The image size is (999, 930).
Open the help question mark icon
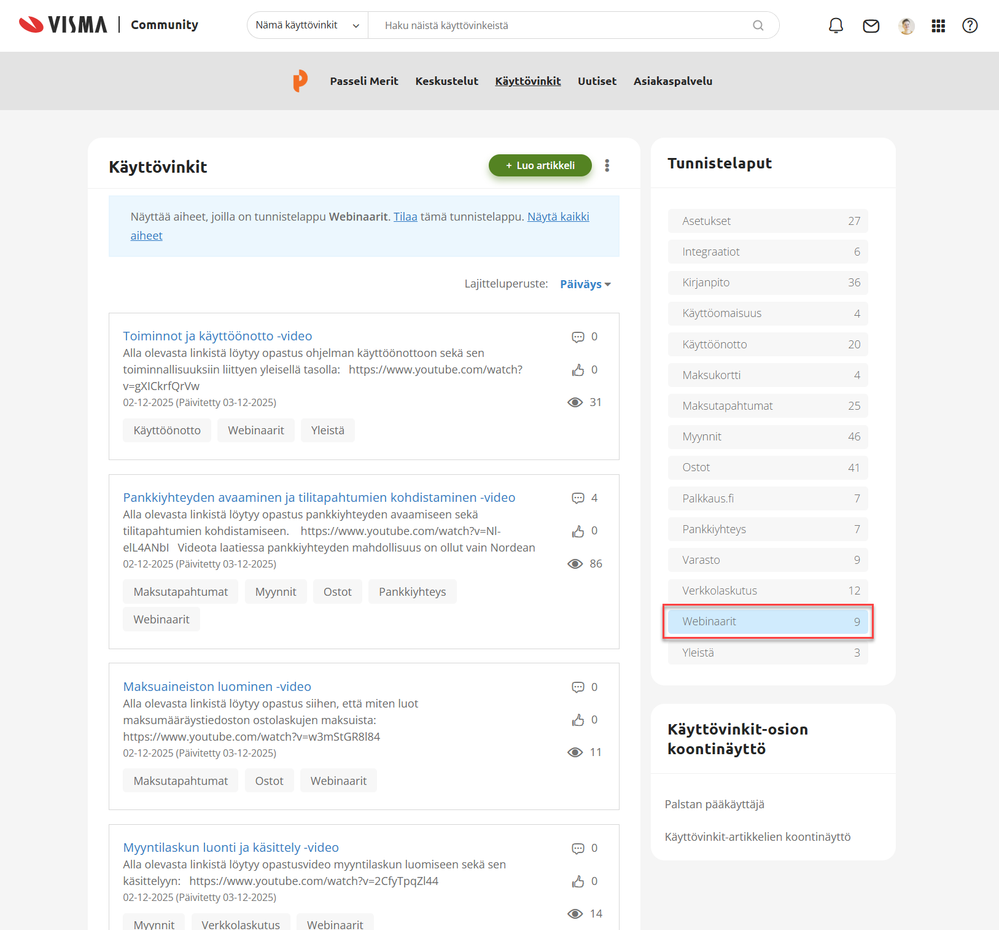click(970, 25)
